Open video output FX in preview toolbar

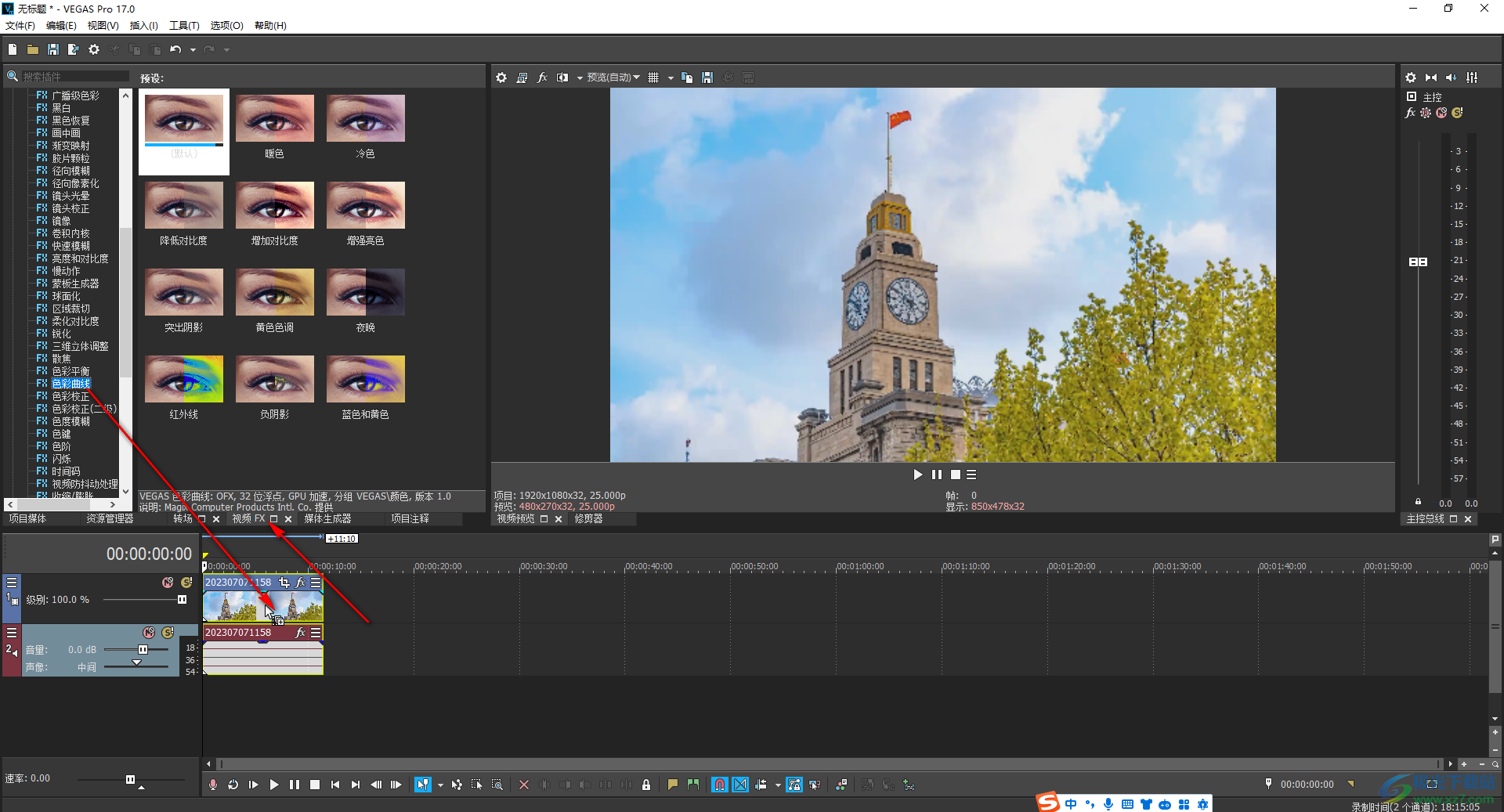(542, 78)
